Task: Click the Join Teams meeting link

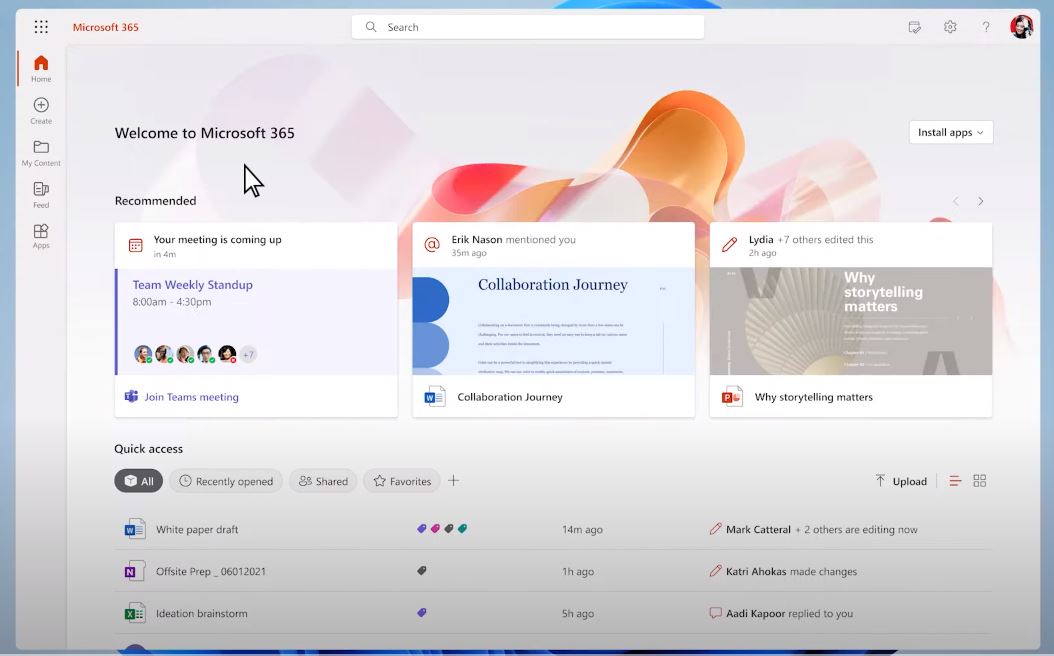Action: [x=192, y=397]
